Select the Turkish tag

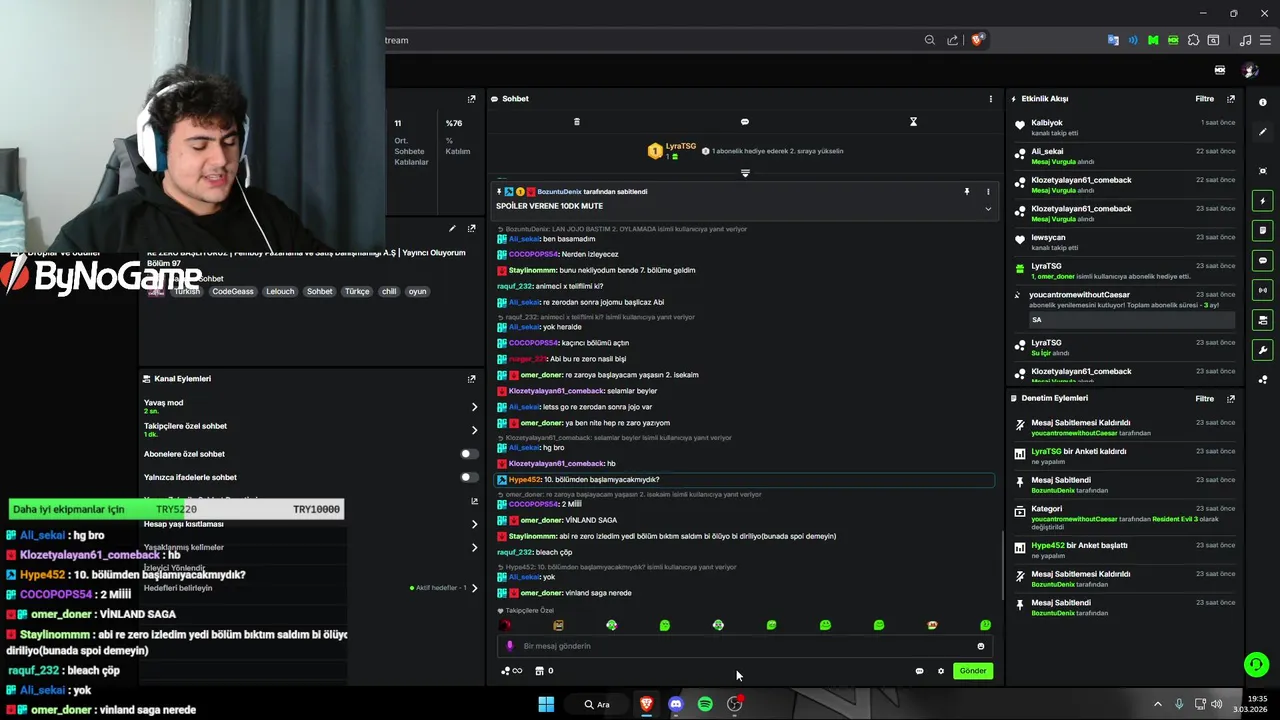[x=187, y=292]
